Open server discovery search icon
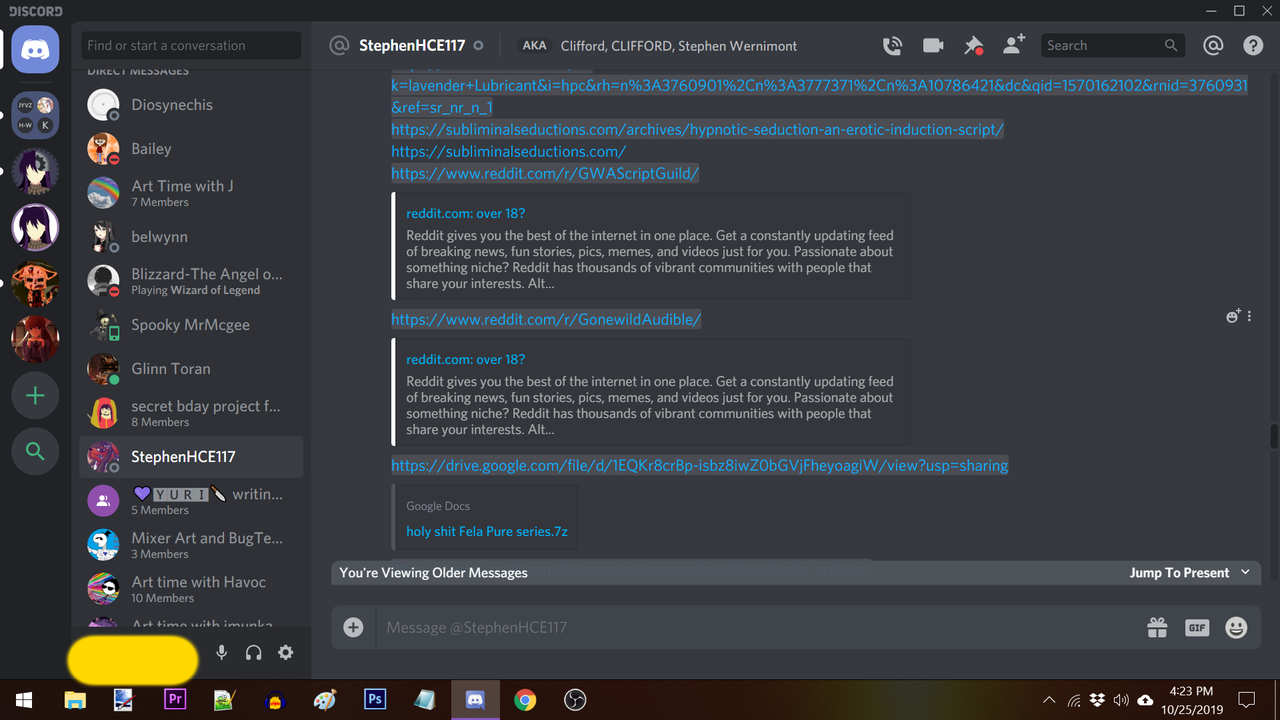Viewport: 1280px width, 720px height. pos(35,452)
